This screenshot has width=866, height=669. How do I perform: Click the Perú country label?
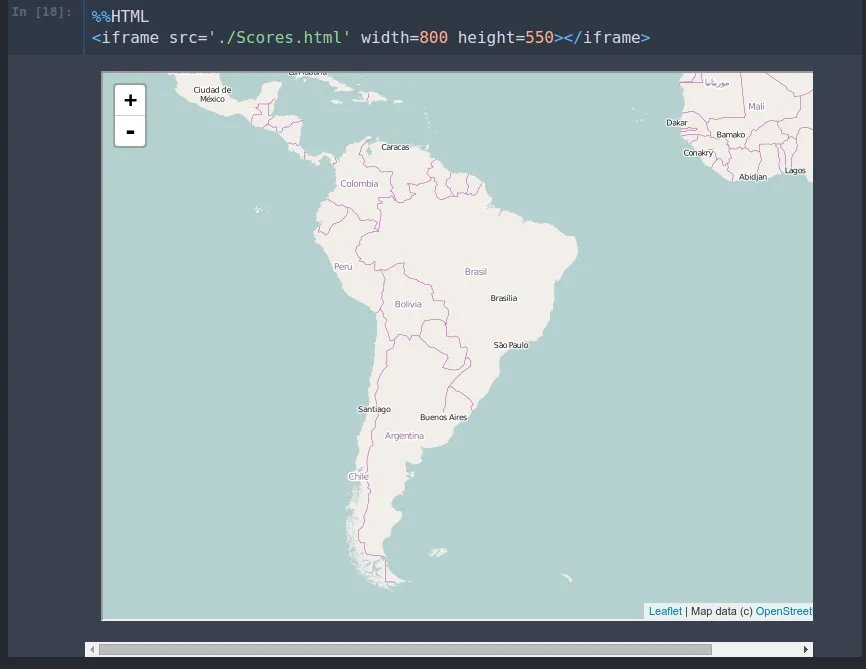343,267
